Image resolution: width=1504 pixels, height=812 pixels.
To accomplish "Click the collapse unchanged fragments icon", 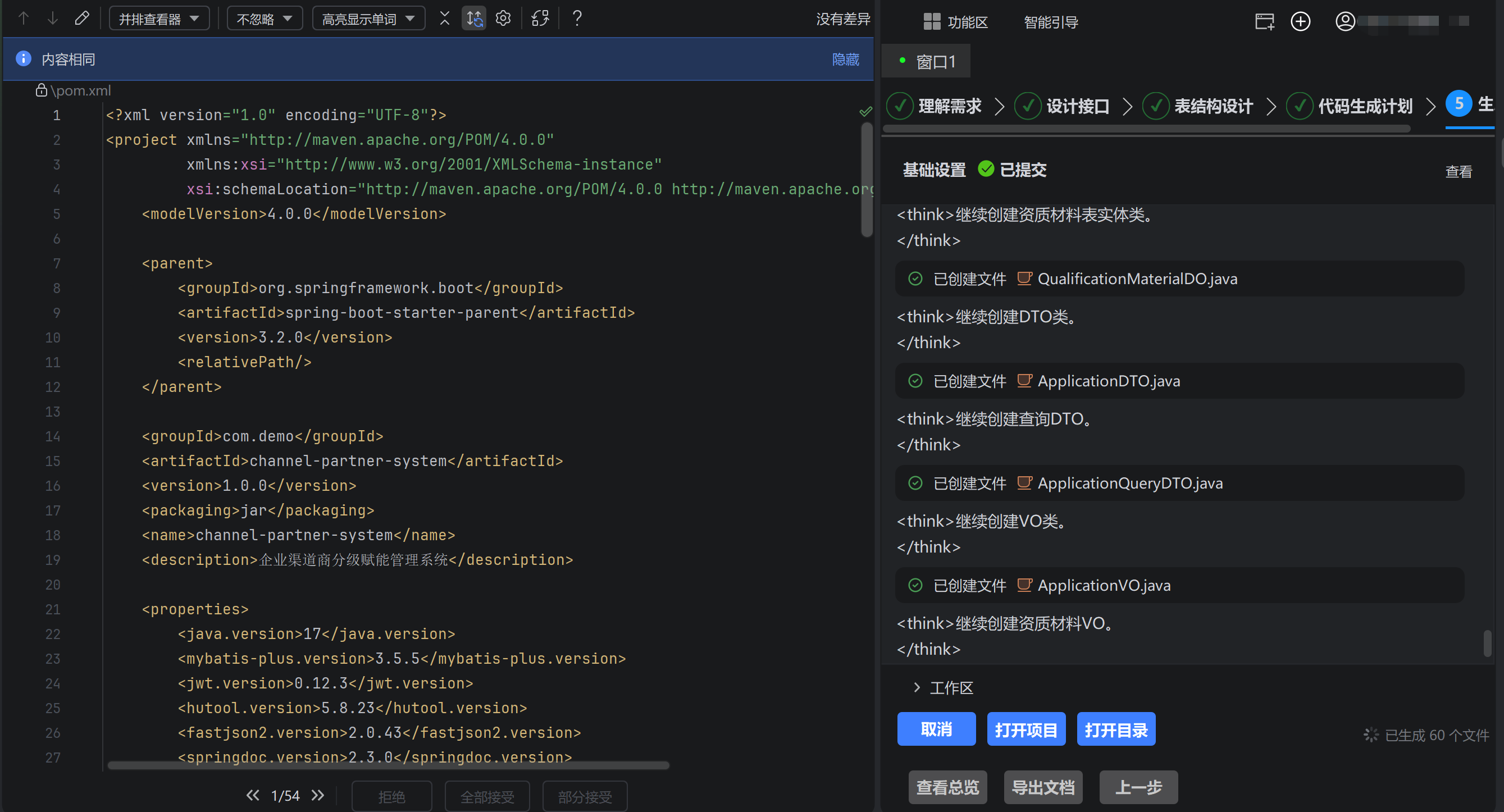I will click(445, 19).
